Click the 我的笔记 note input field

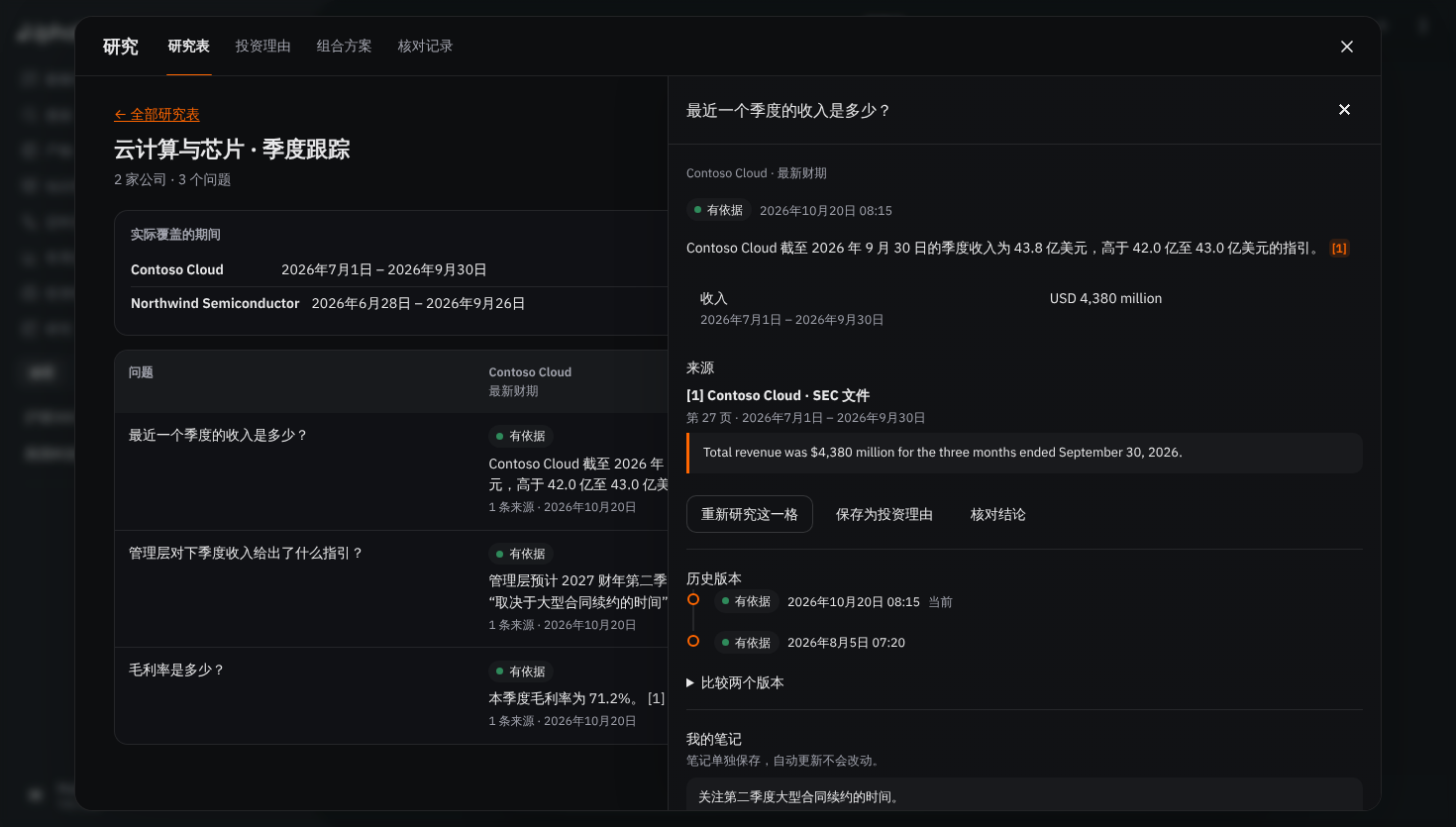1024,795
